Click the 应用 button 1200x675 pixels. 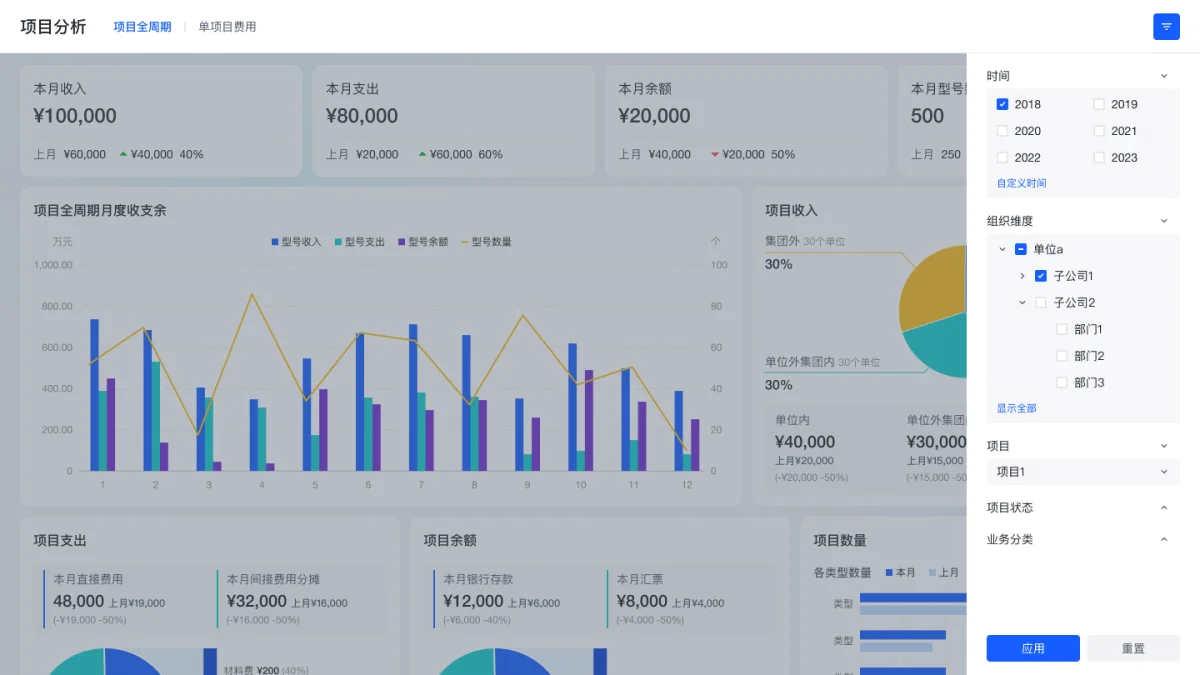coord(1033,648)
